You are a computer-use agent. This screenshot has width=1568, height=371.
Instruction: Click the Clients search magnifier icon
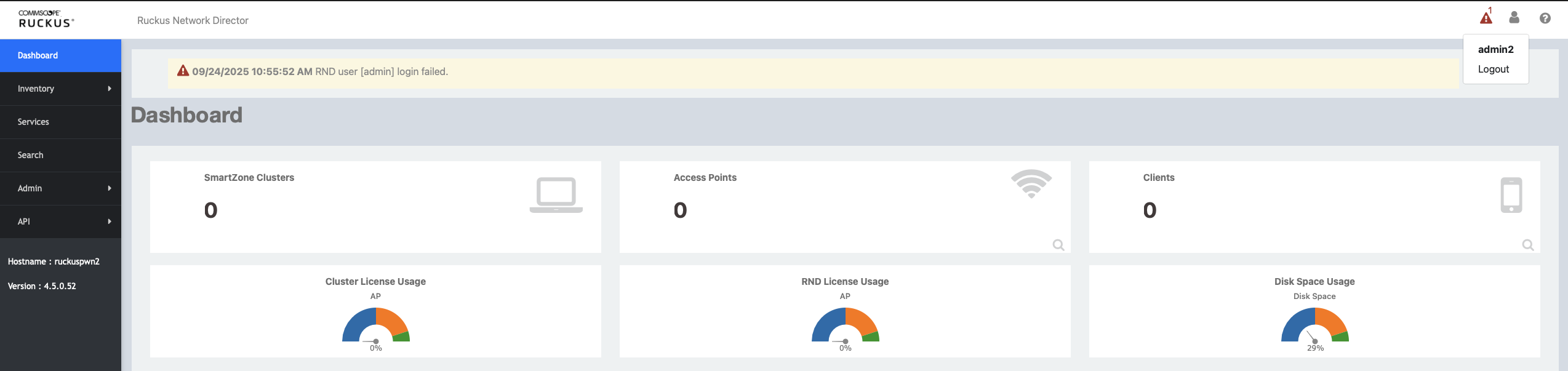pos(1527,245)
